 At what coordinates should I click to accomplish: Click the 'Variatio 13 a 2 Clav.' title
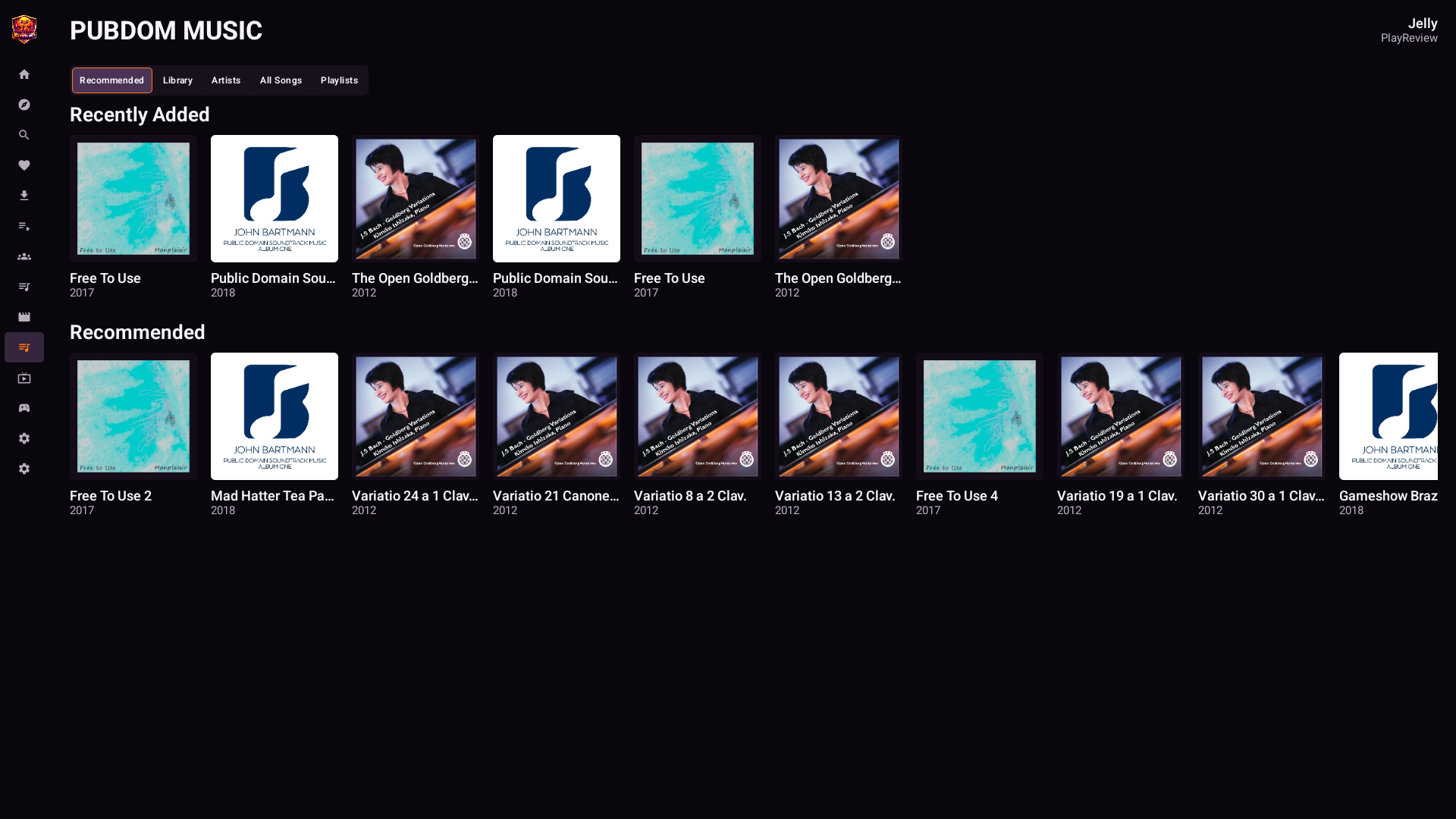[x=835, y=496]
